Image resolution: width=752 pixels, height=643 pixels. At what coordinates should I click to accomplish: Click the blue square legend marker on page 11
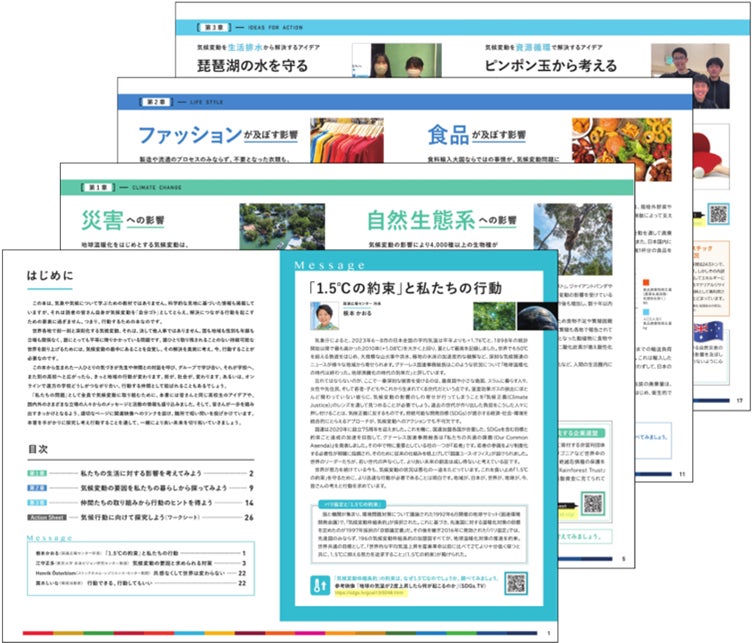pyautogui.click(x=646, y=312)
